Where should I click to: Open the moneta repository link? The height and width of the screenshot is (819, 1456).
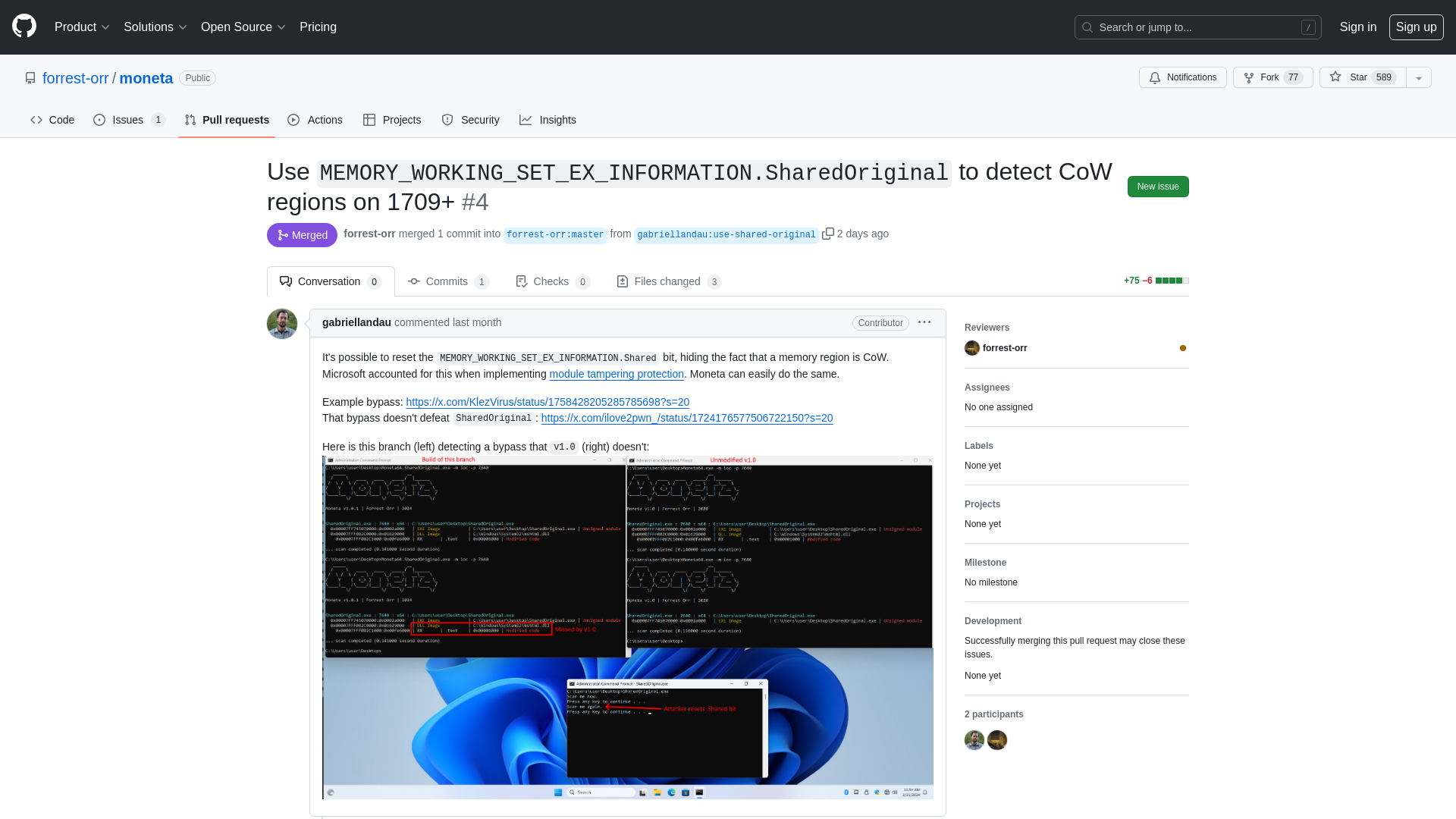146,78
